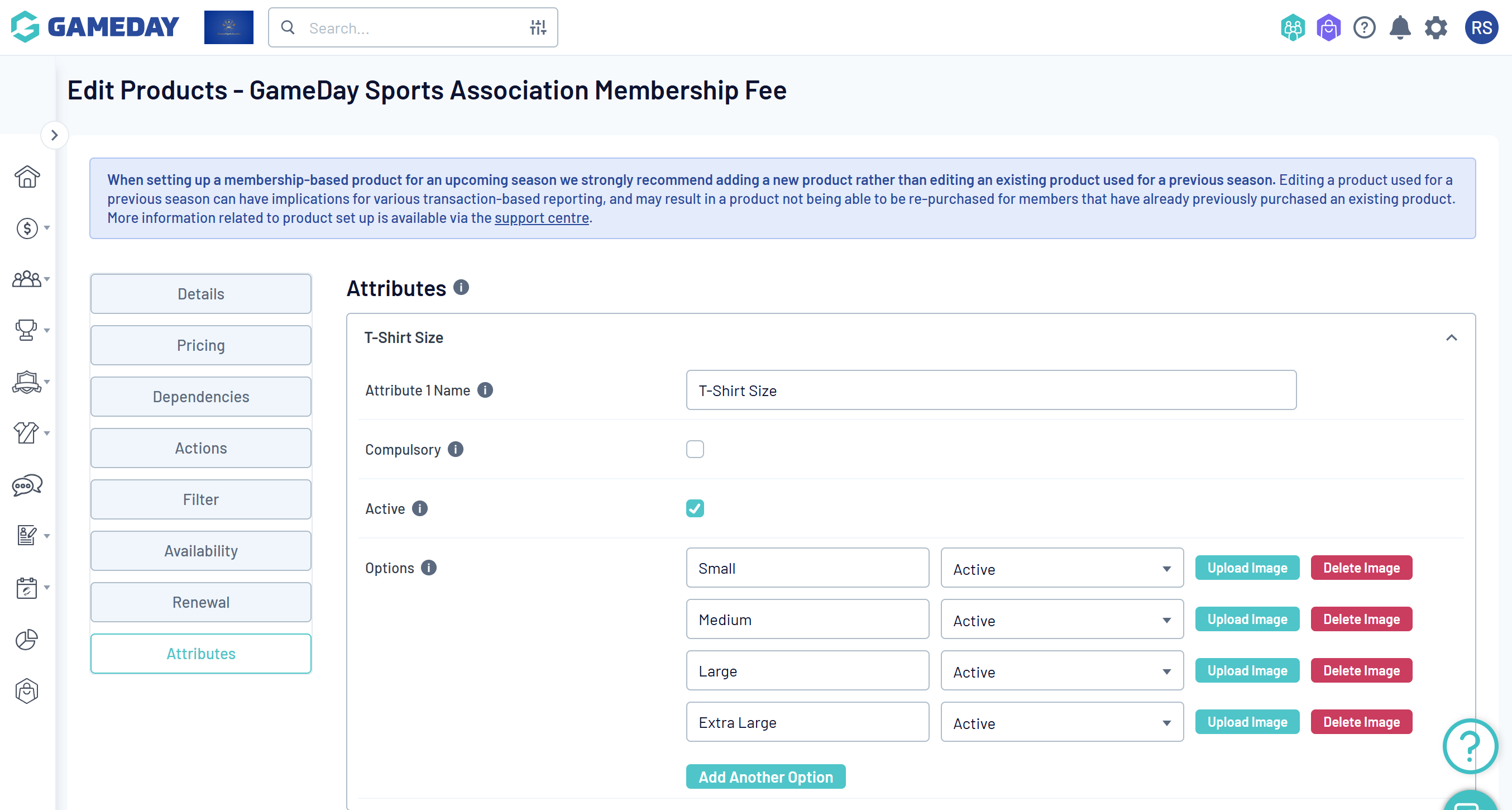The width and height of the screenshot is (1512, 810).
Task: Open the help question mark icon in header
Action: click(1364, 27)
